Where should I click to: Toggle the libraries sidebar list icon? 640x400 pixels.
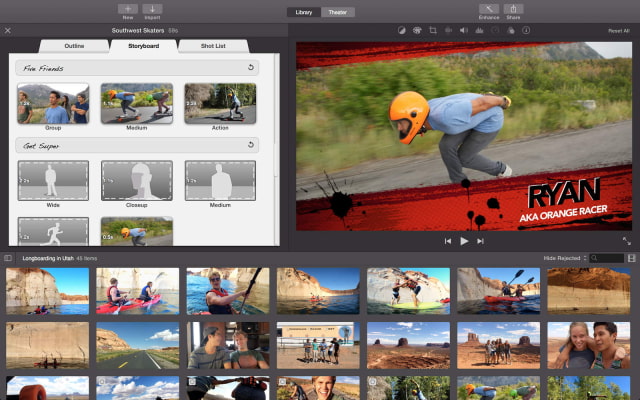8,258
